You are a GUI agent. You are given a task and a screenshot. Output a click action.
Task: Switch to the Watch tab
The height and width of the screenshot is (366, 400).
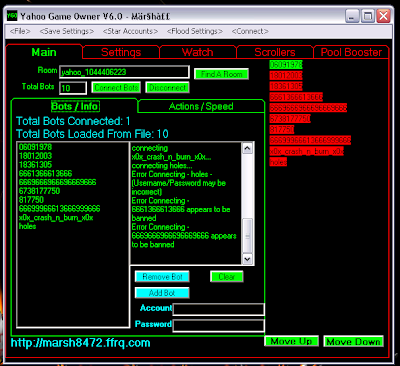[198, 52]
